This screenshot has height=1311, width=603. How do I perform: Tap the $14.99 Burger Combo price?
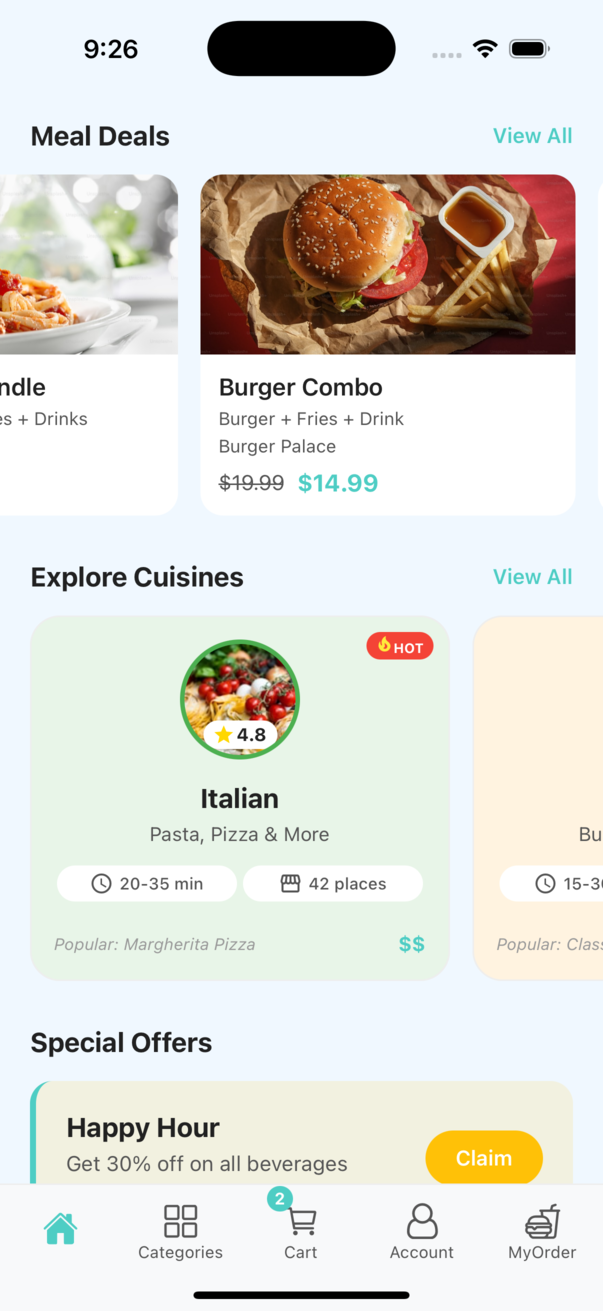tap(338, 483)
